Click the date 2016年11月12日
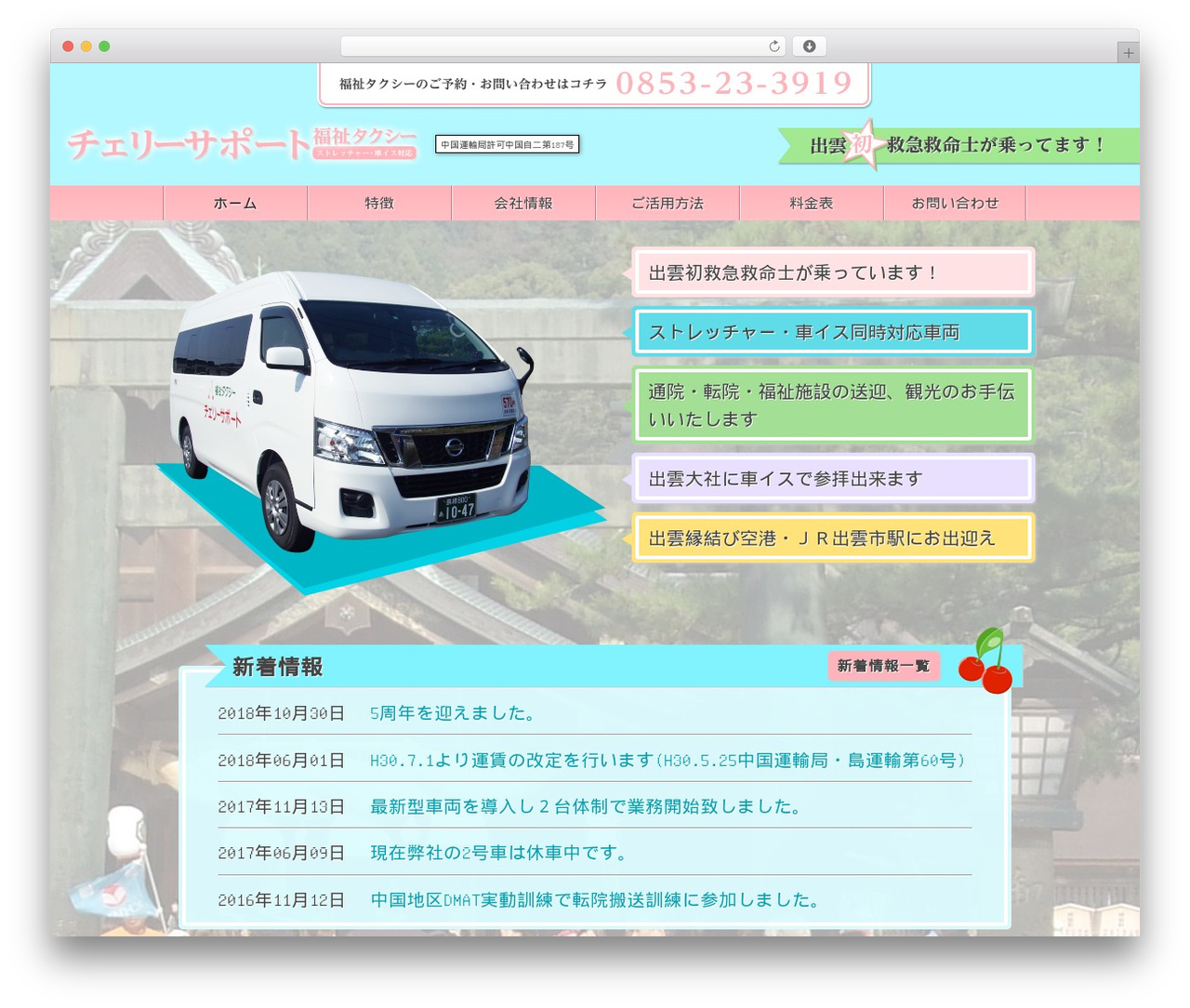 [282, 899]
